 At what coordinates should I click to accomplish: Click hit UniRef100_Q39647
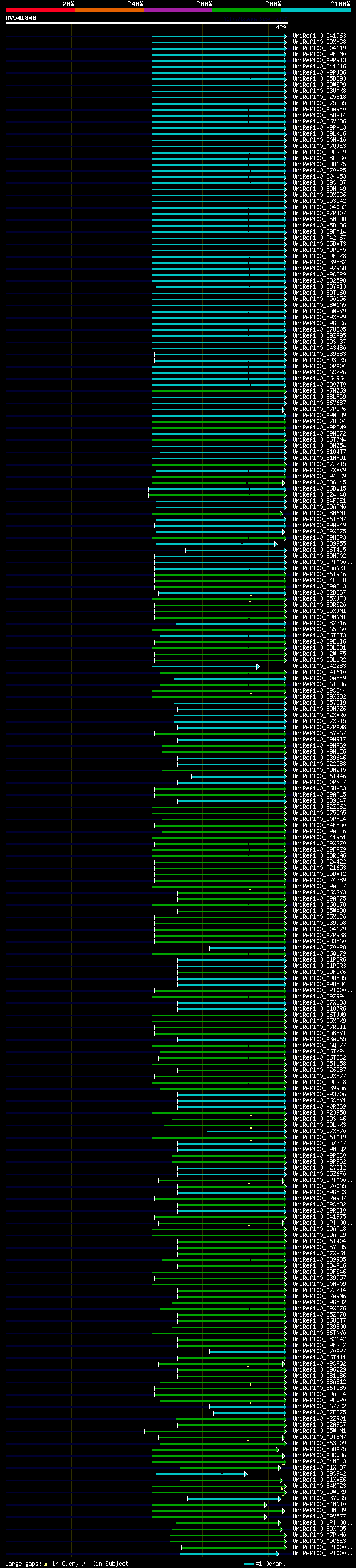[x=319, y=800]
